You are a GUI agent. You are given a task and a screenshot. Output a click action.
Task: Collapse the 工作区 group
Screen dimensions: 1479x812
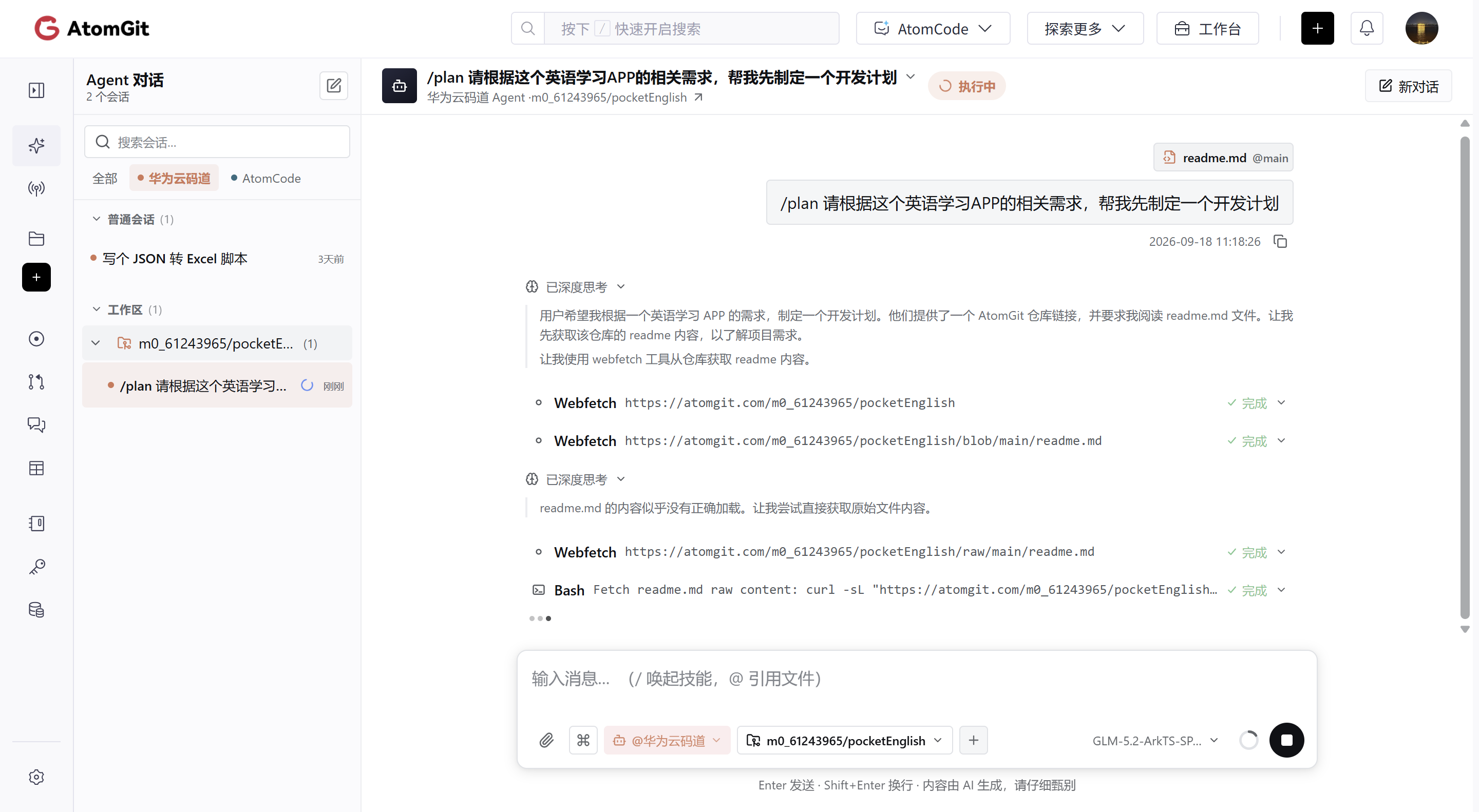click(x=97, y=310)
